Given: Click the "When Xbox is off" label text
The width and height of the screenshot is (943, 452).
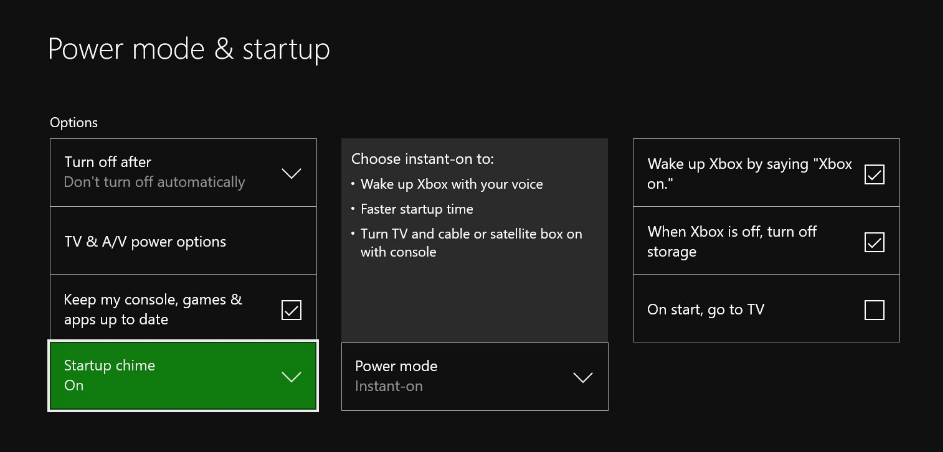Looking at the screenshot, I should pos(732,242).
